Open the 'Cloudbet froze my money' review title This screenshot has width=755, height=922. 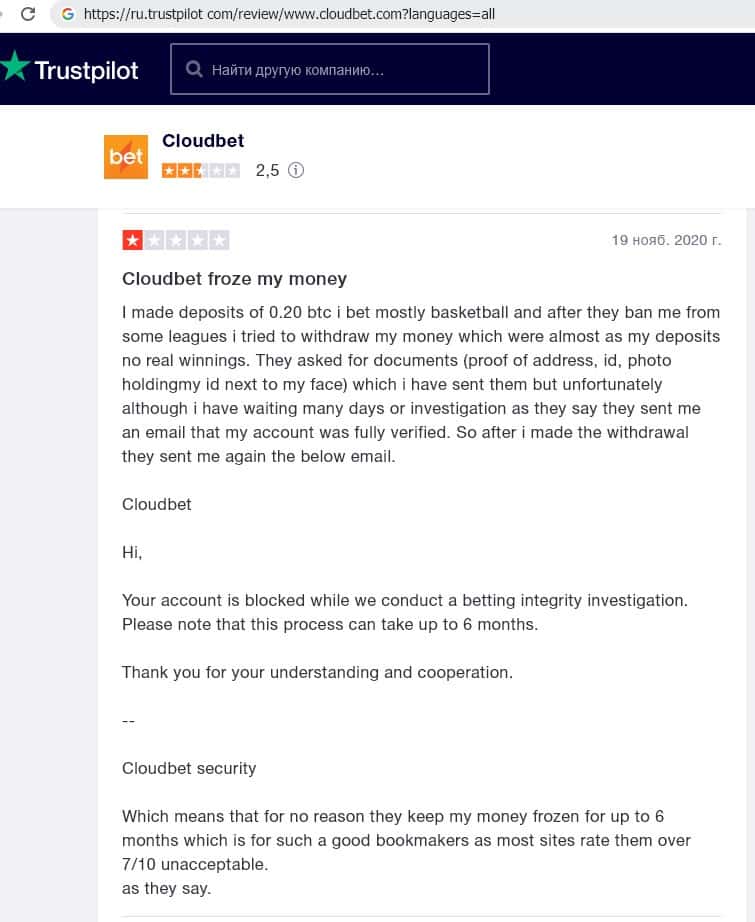[x=234, y=279]
